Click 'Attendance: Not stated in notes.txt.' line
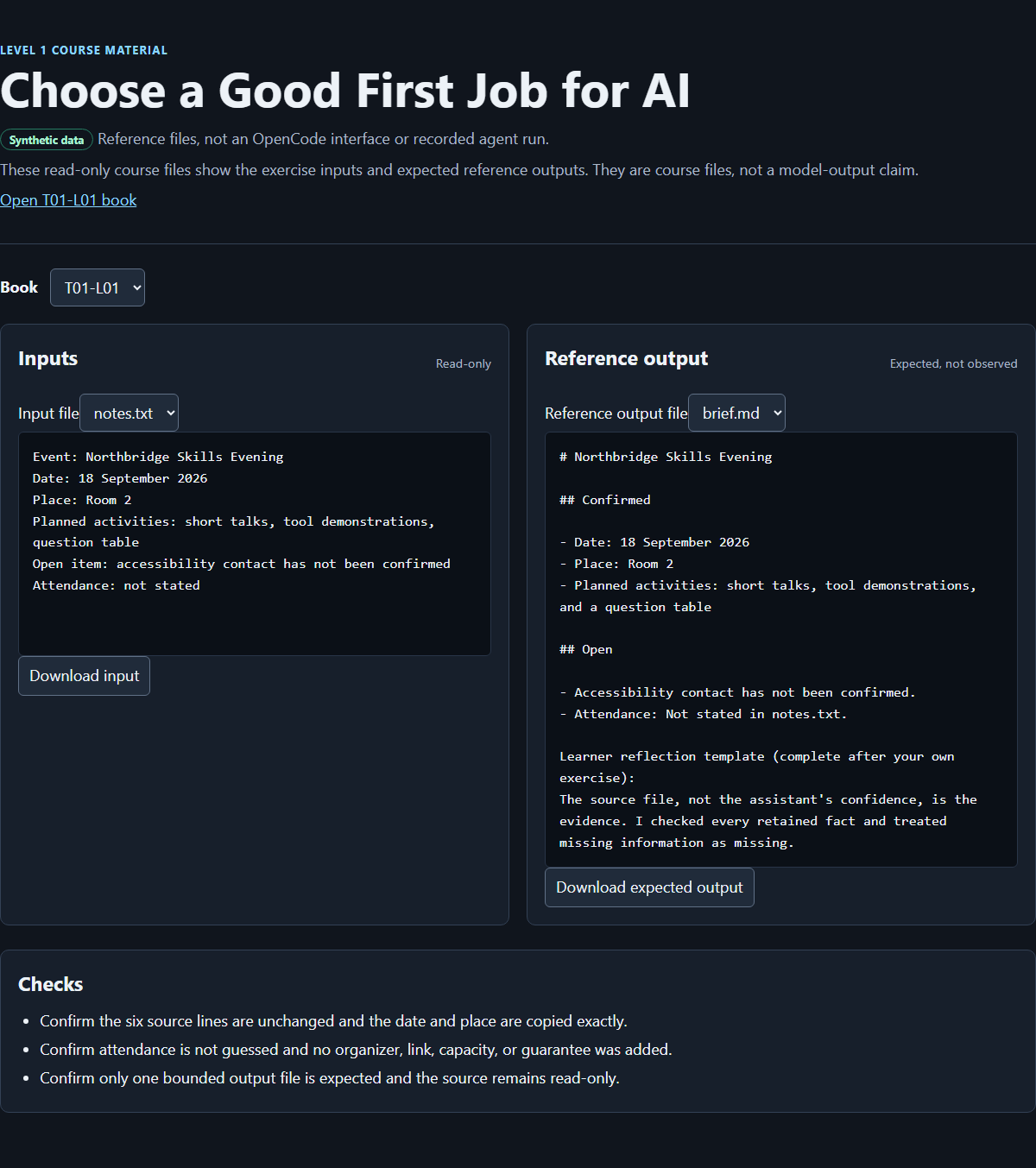 (x=704, y=714)
